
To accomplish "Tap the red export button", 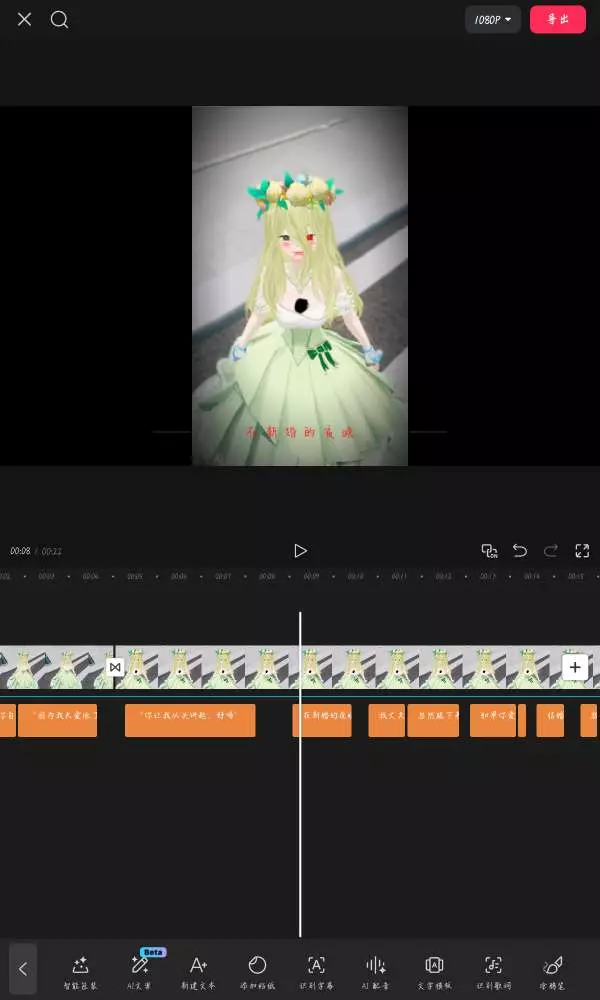I will click(558, 20).
